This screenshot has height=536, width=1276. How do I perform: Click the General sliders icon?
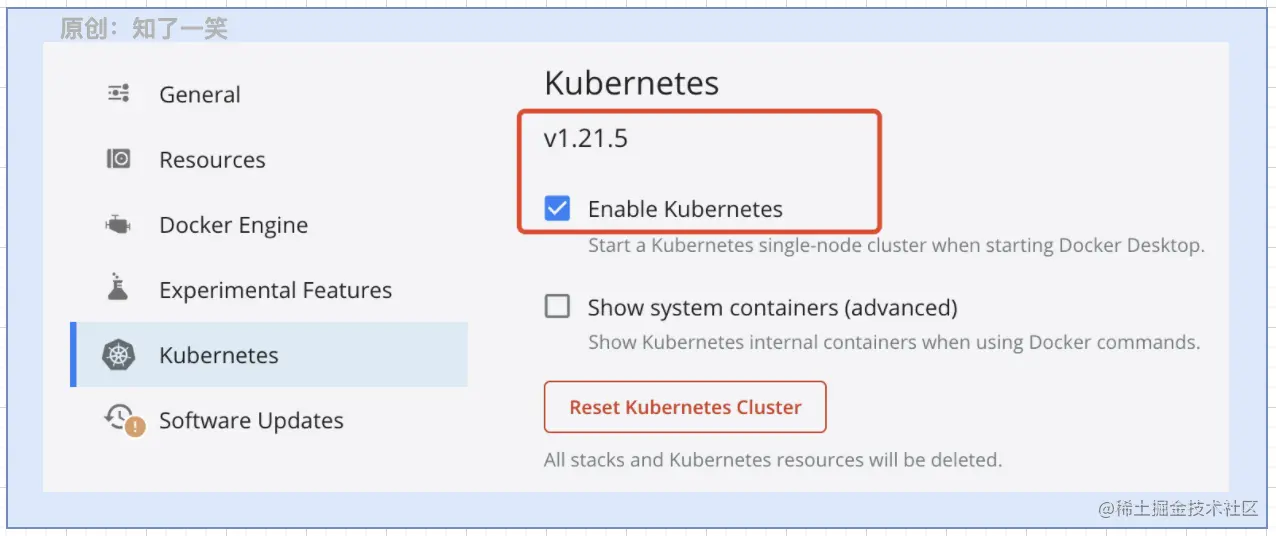click(119, 94)
